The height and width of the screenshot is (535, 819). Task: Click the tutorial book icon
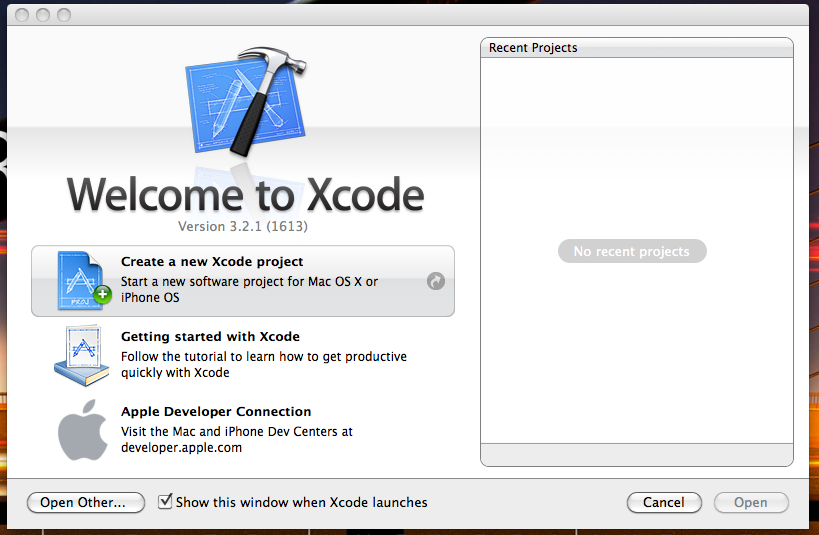tap(82, 355)
